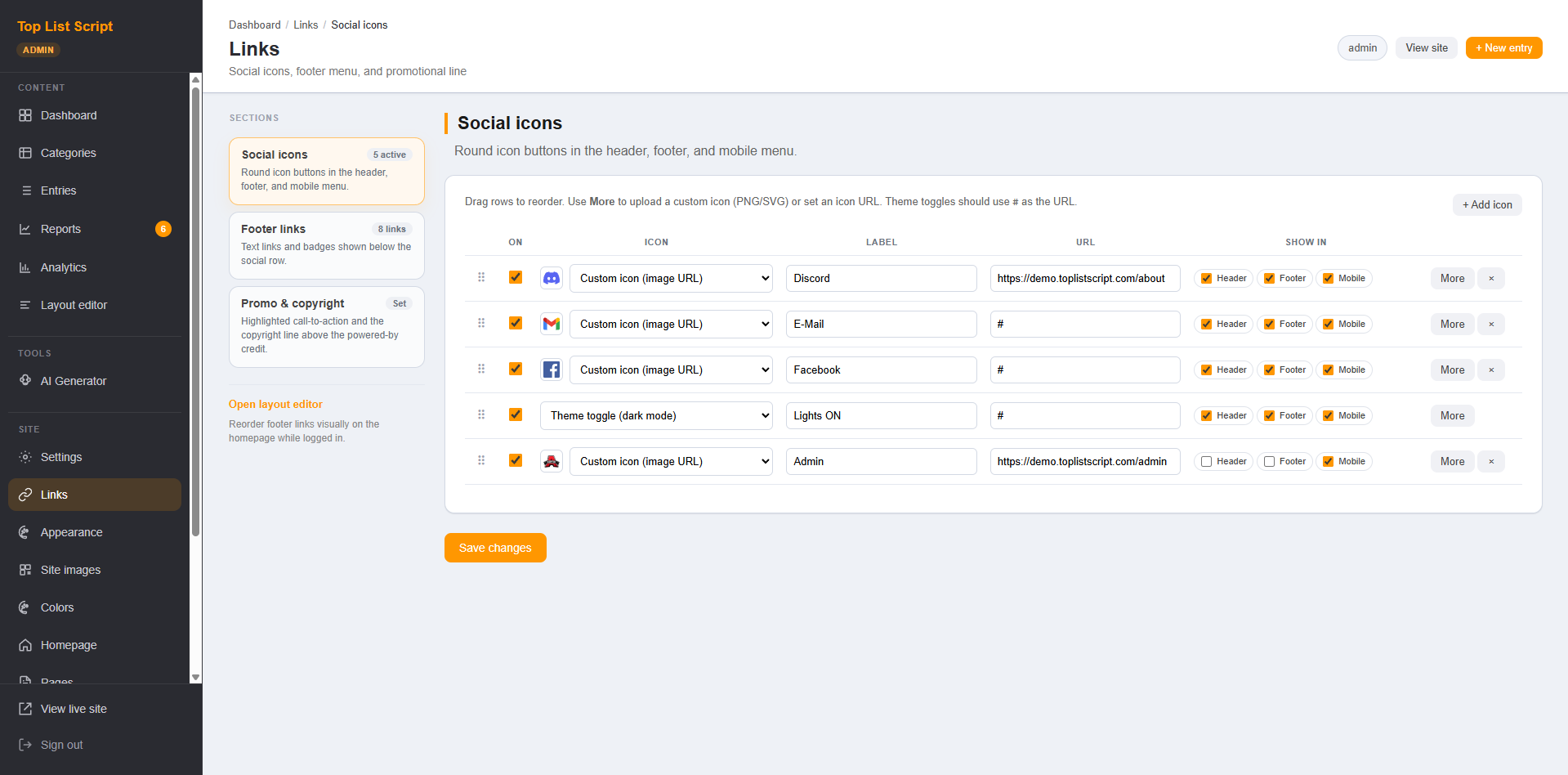This screenshot has height=775, width=1568.
Task: Click the Save changes button
Action: coord(495,548)
